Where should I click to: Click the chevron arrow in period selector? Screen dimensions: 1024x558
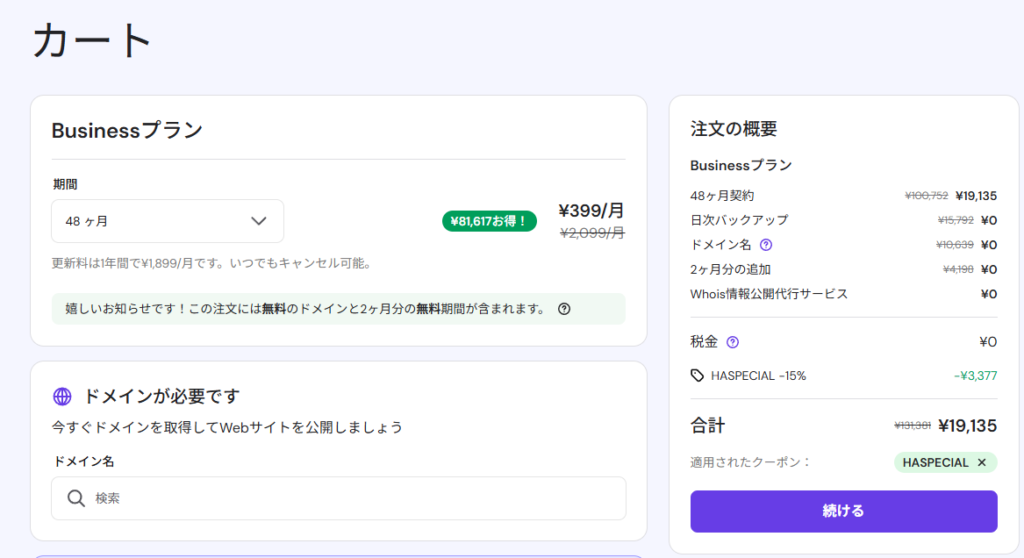coord(259,221)
